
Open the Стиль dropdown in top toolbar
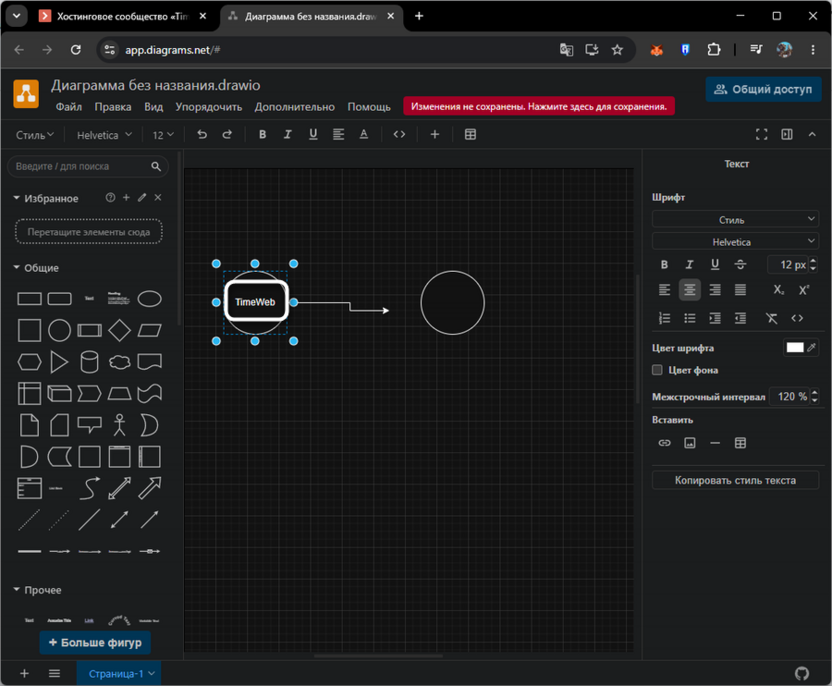point(34,135)
